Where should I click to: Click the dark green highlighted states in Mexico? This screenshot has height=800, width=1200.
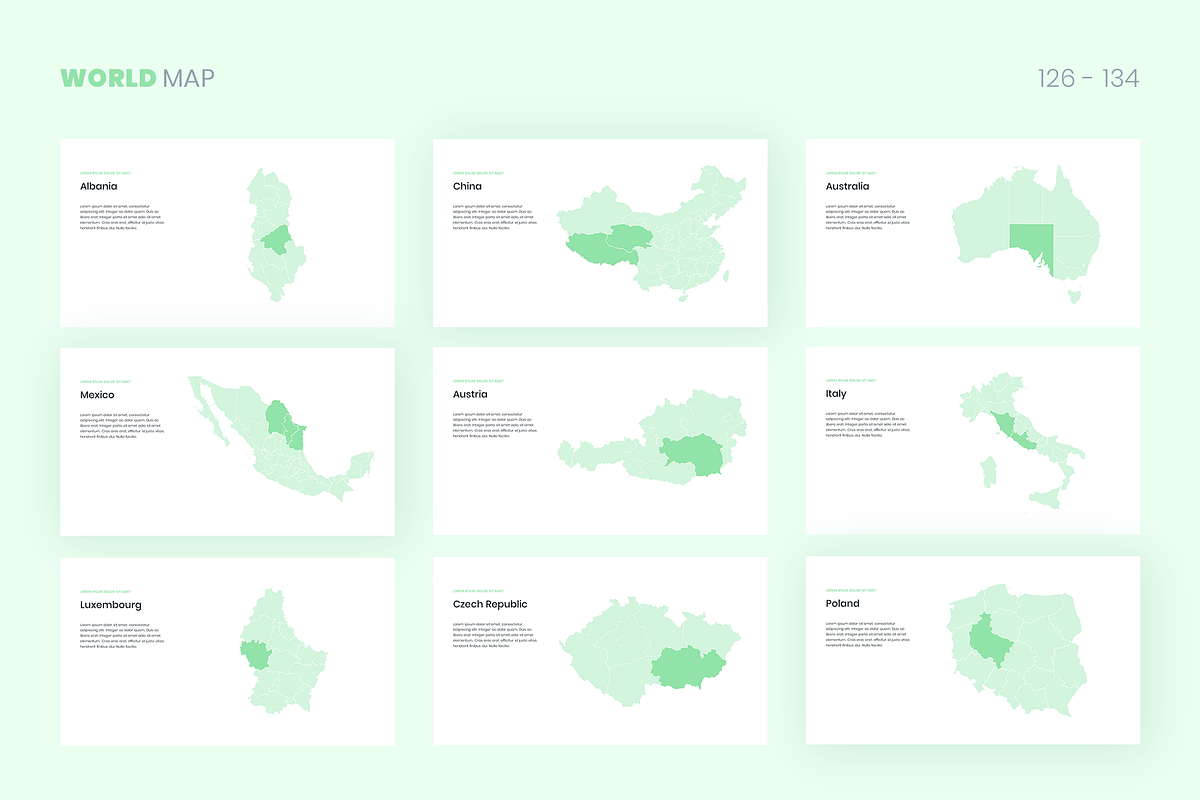pos(286,423)
